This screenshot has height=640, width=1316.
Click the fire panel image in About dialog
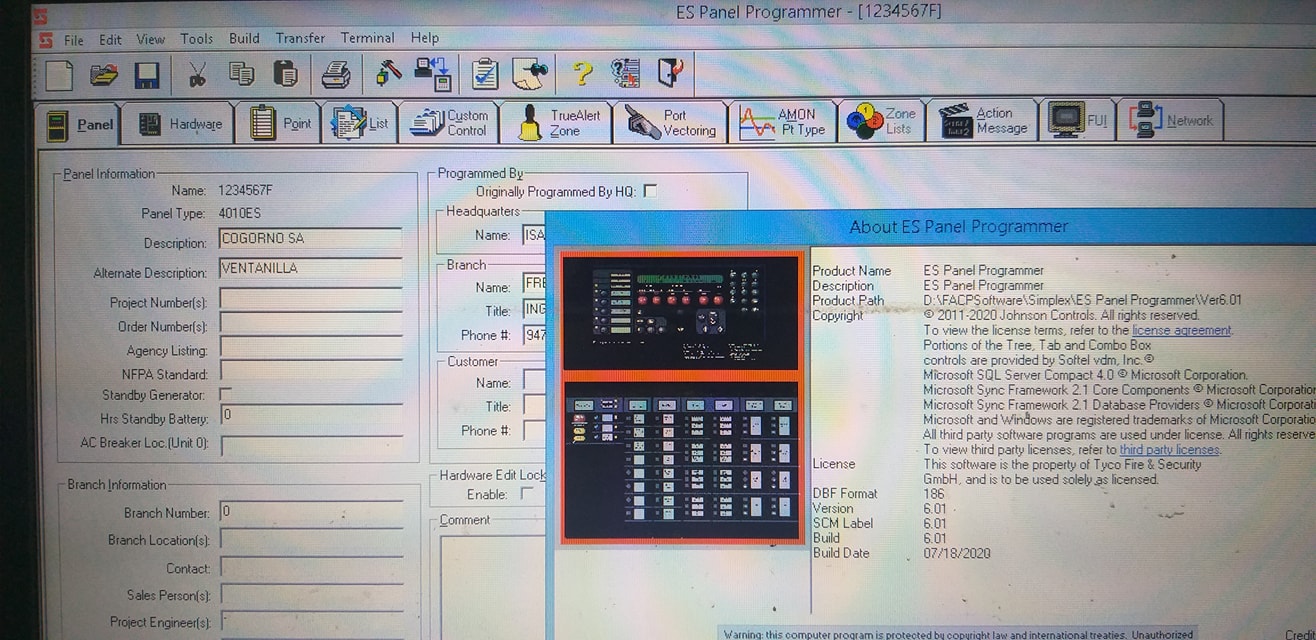(681, 397)
